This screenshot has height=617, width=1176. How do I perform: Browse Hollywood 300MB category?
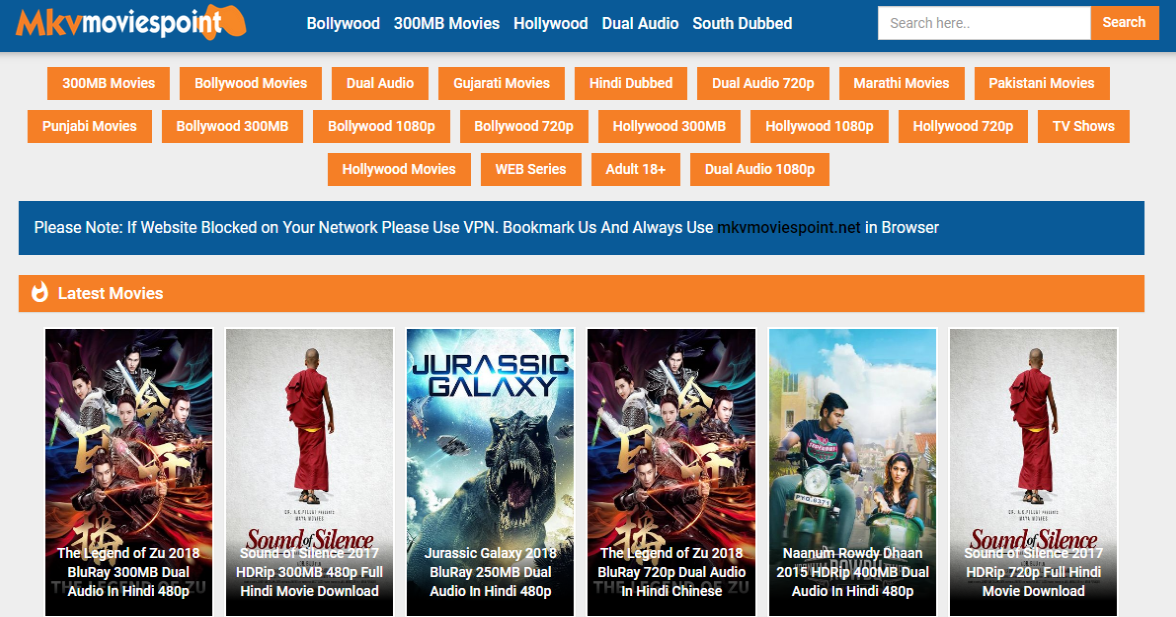(x=669, y=126)
